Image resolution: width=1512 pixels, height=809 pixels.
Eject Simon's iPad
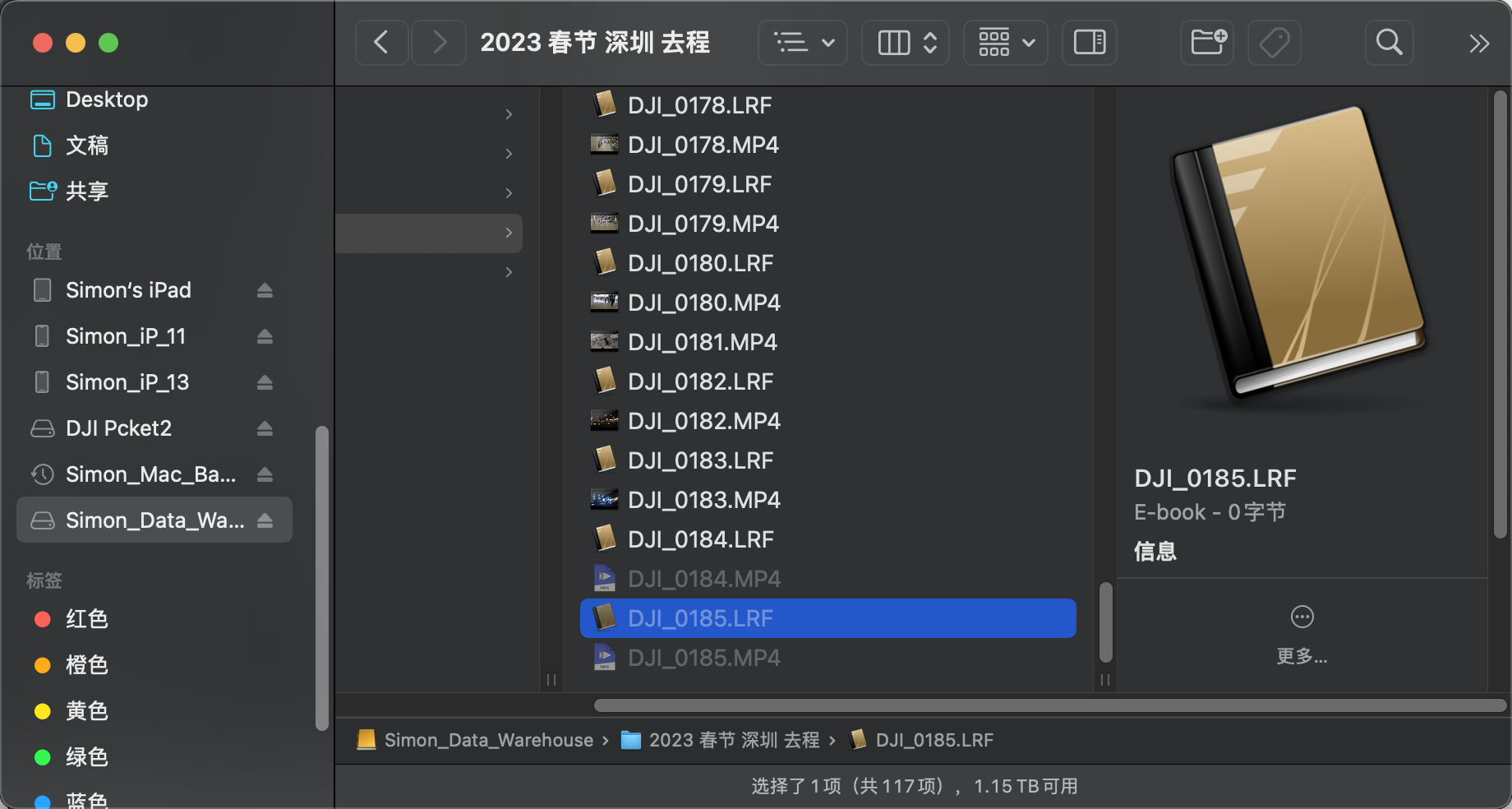coord(265,290)
